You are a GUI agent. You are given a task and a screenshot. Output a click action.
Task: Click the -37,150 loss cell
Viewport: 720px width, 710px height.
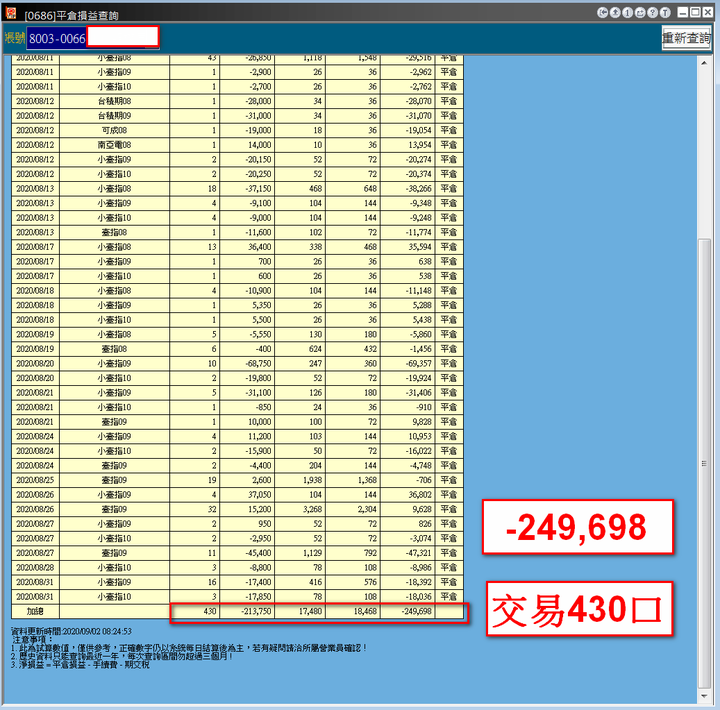click(247, 189)
